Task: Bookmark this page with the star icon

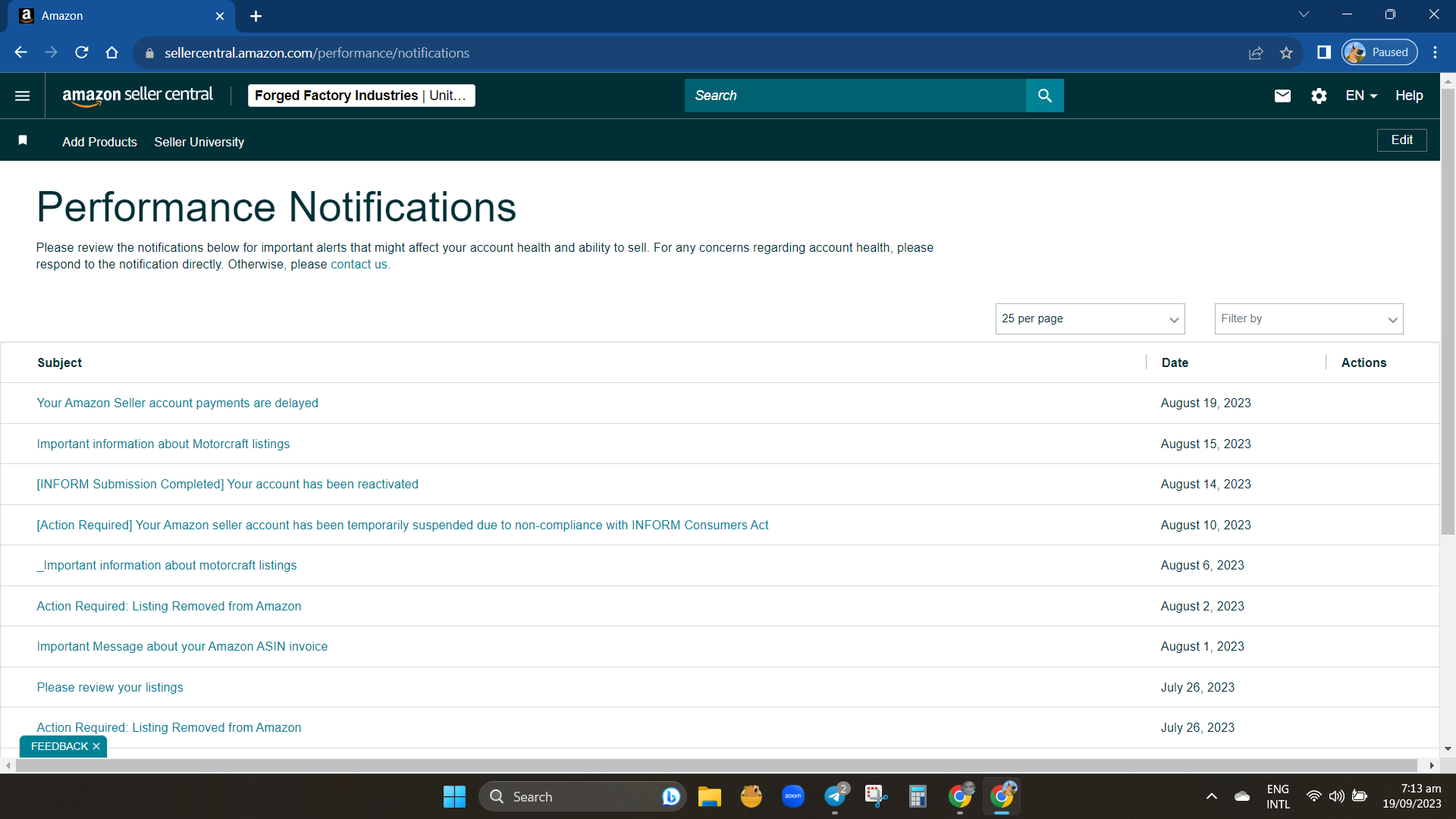Action: (x=1286, y=52)
